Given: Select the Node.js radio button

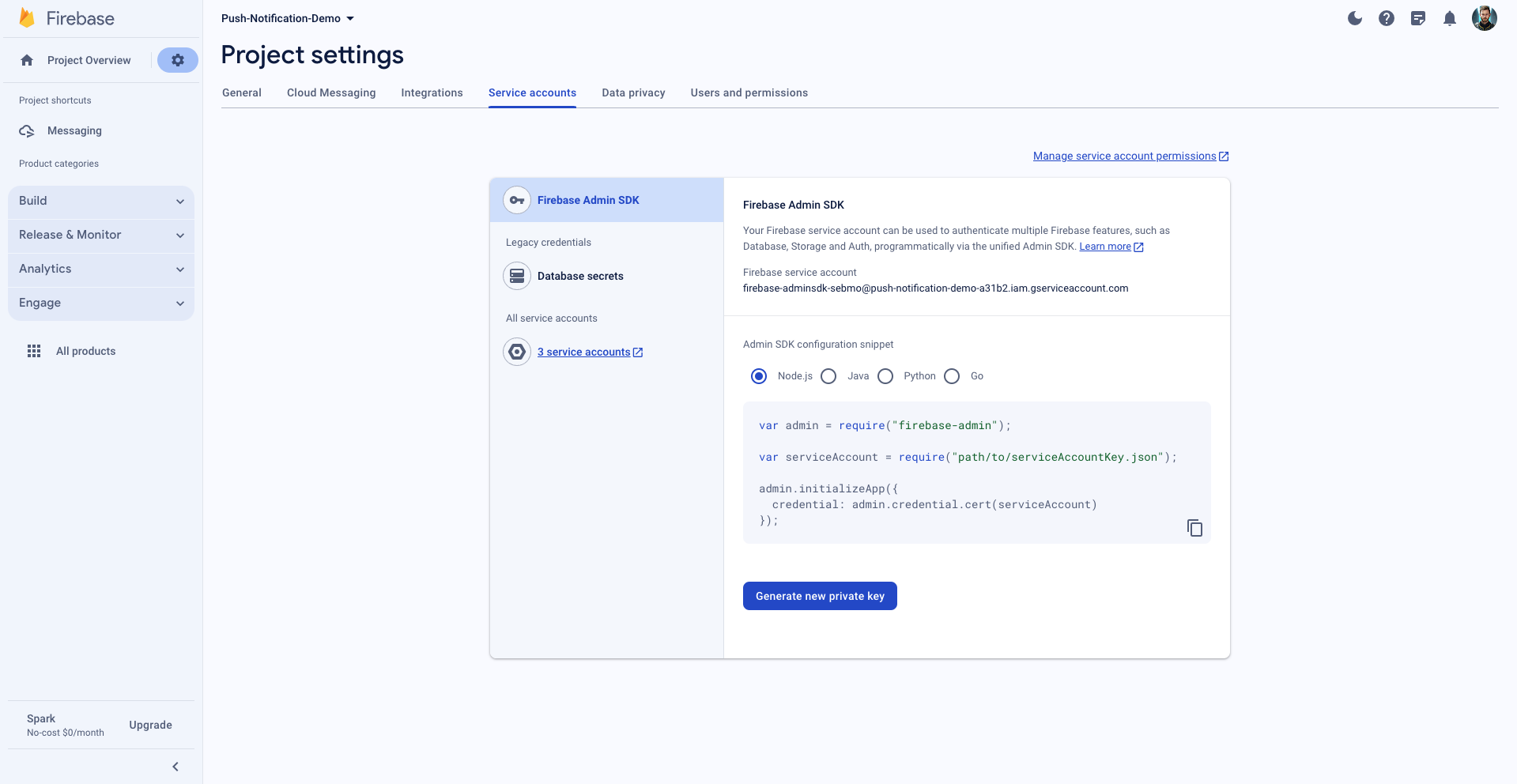Looking at the screenshot, I should click(759, 376).
